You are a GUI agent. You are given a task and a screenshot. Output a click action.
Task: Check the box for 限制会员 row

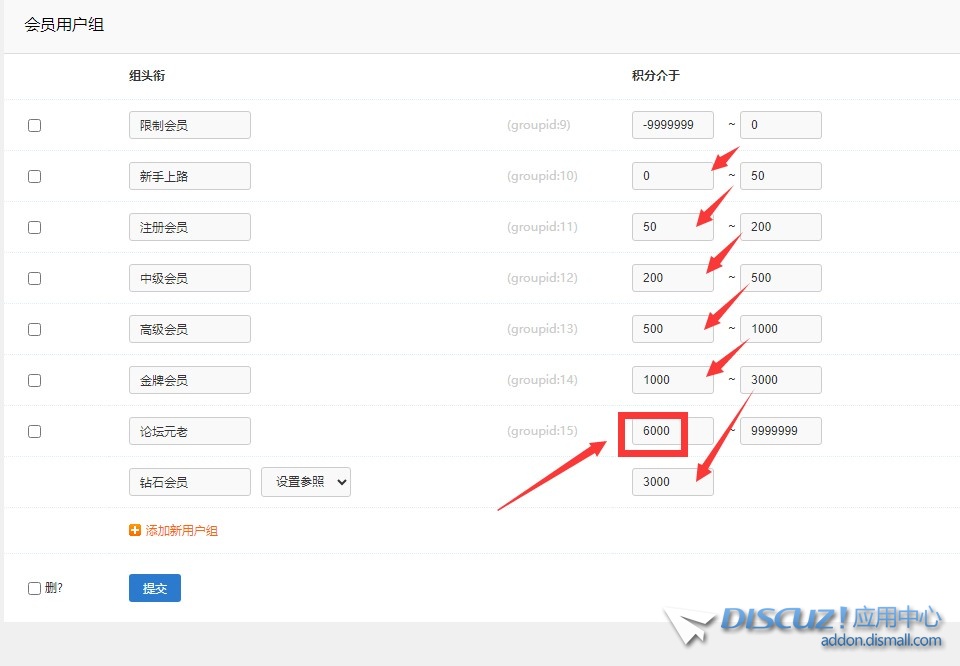point(34,125)
